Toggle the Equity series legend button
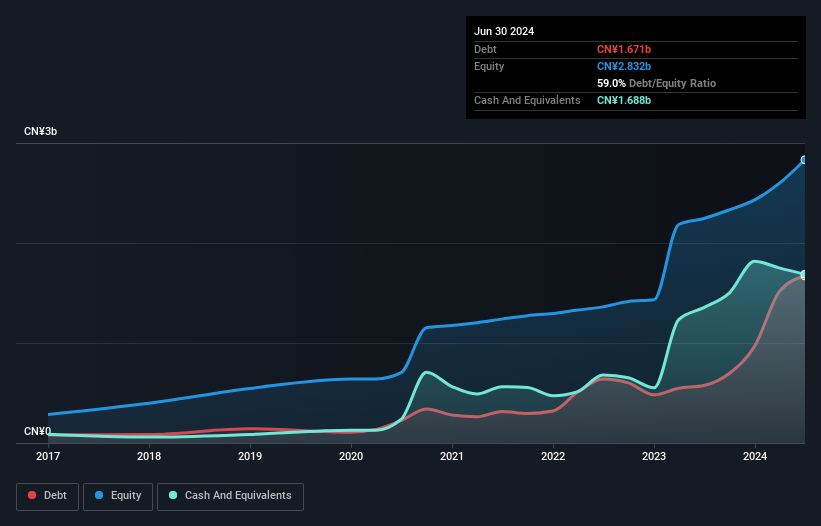 [x=118, y=496]
